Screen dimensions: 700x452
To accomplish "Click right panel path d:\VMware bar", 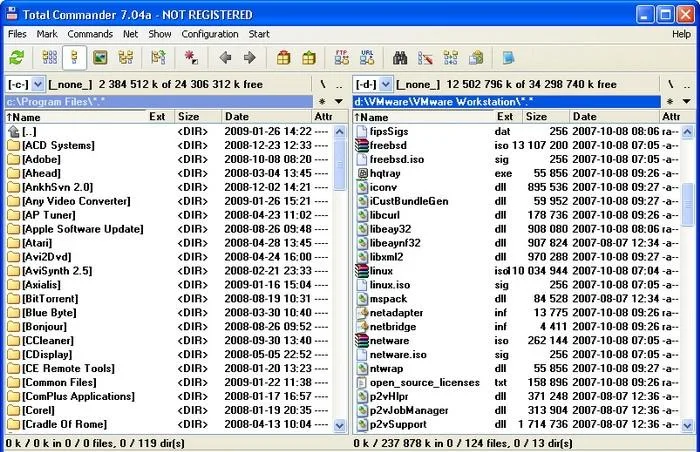I will 507,102.
